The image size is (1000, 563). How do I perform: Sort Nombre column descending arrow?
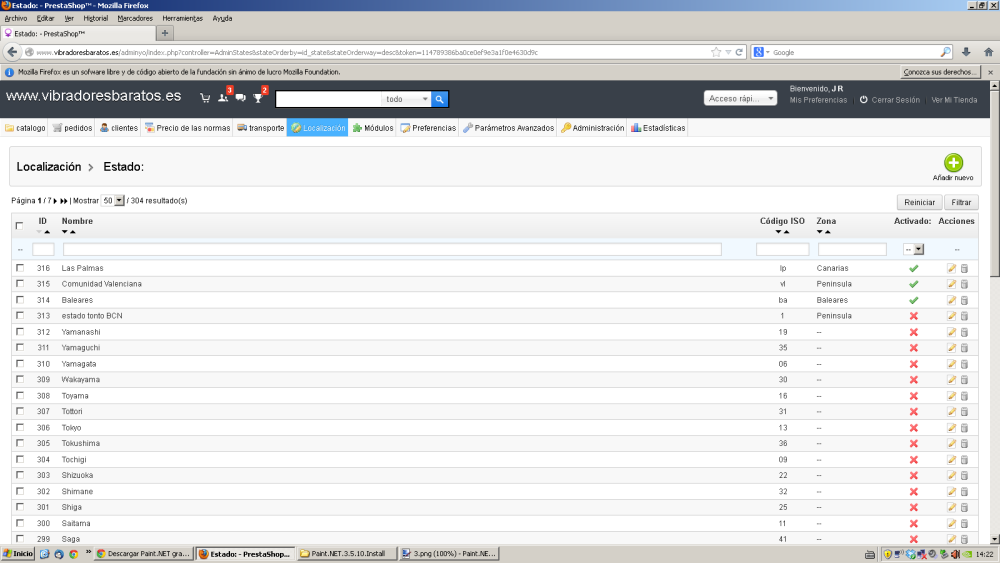point(64,232)
